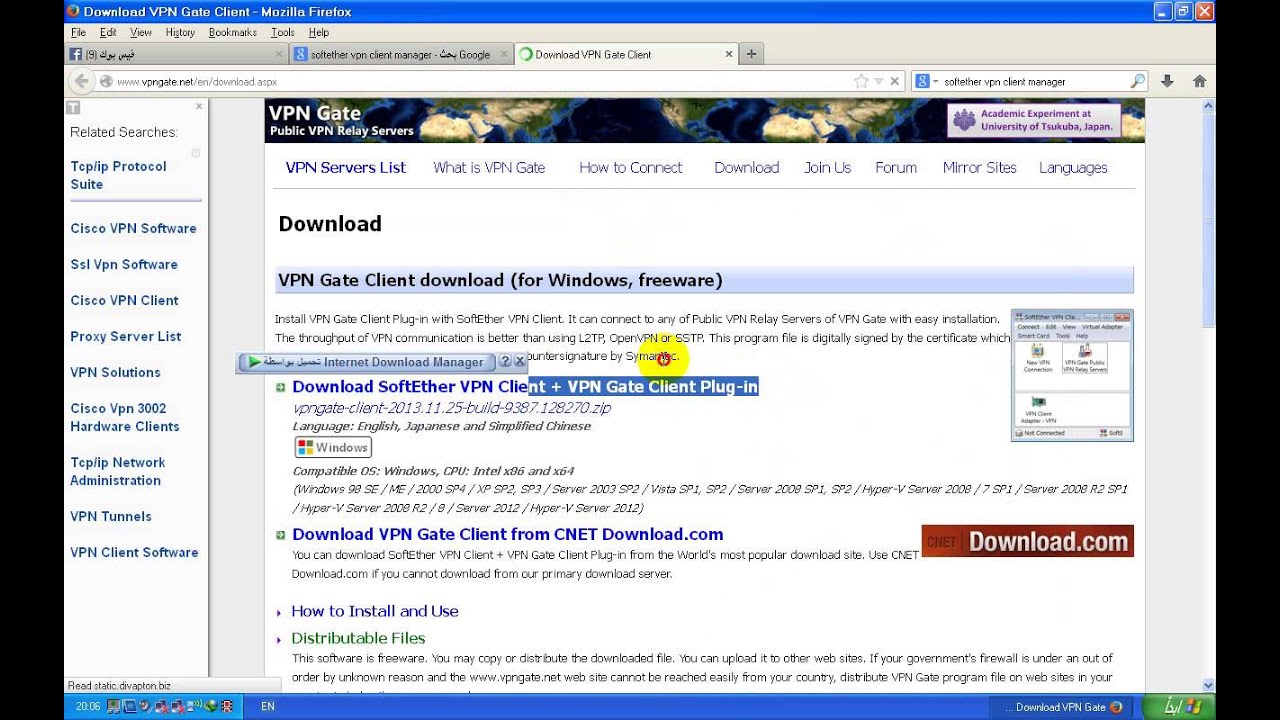
Task: Close the Facebook tab
Action: click(279, 54)
